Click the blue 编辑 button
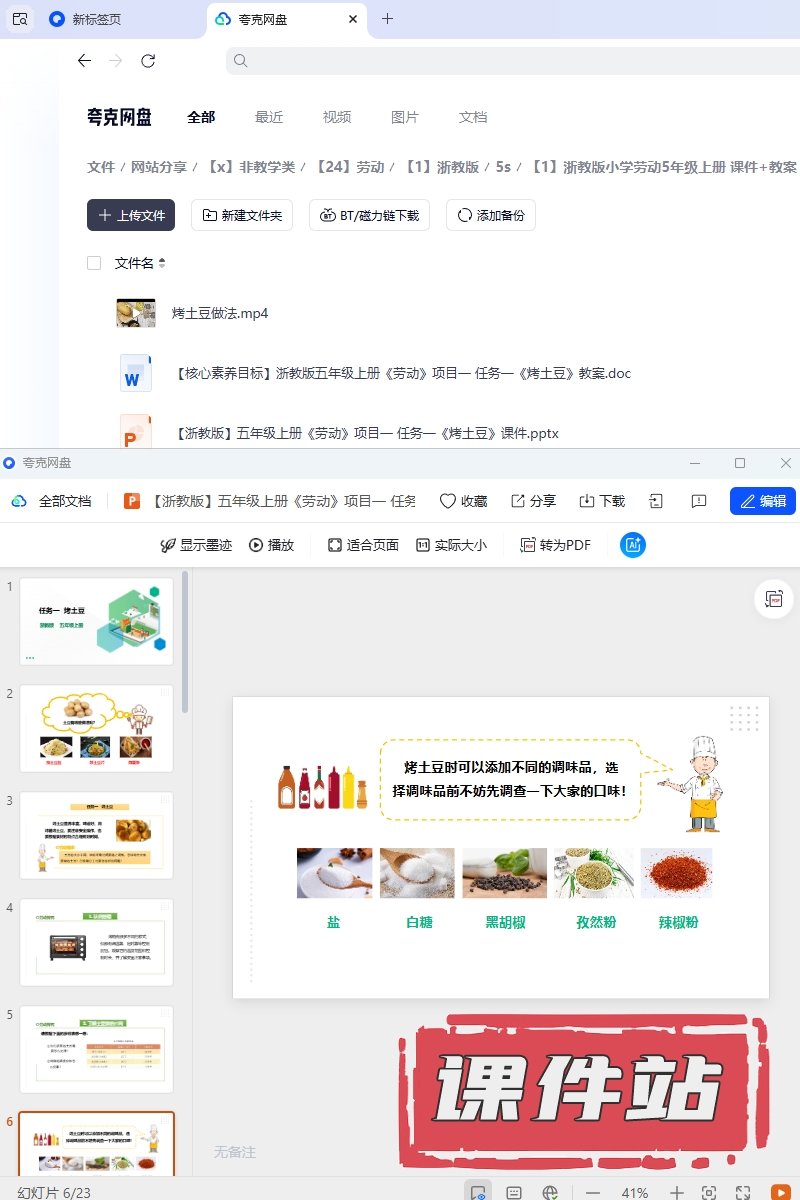Screen dimensions: 800x1200 [762, 501]
